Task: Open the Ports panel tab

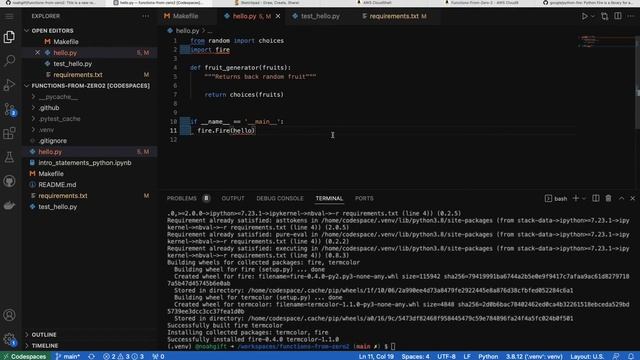Action: pos(364,198)
